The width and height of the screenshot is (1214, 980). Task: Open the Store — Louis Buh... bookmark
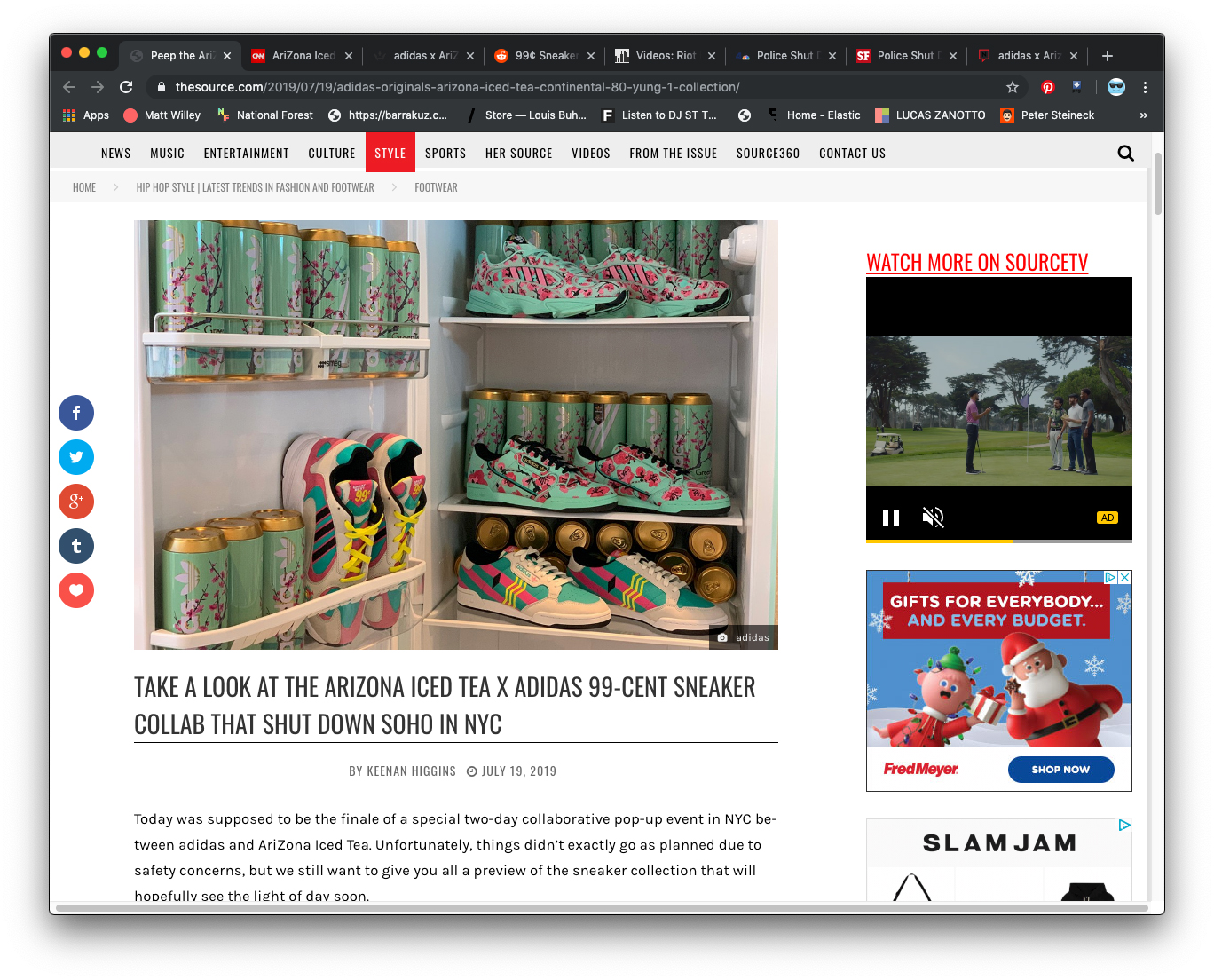click(x=525, y=115)
